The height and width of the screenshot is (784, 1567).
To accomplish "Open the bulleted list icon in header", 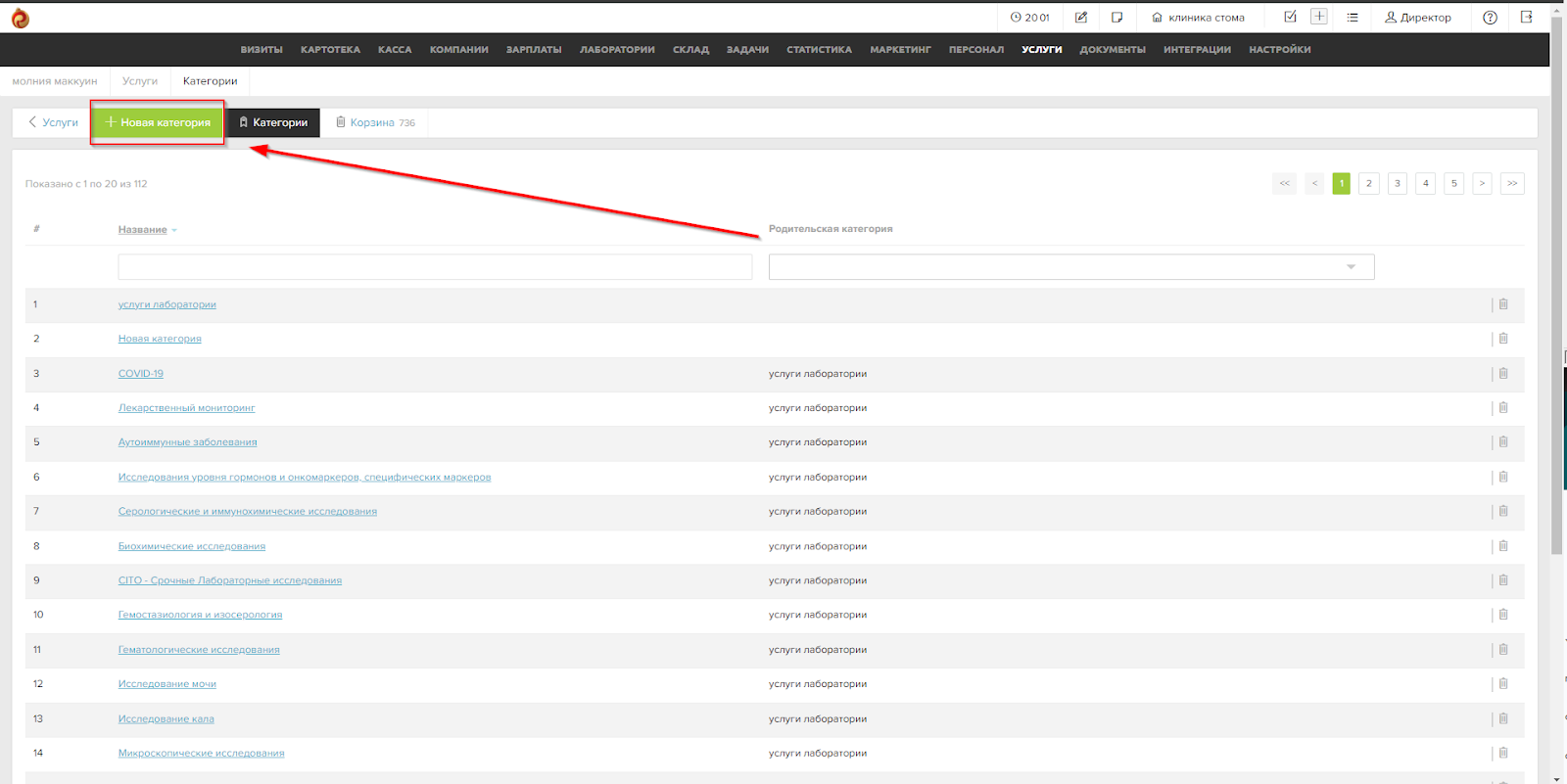I will click(1353, 18).
